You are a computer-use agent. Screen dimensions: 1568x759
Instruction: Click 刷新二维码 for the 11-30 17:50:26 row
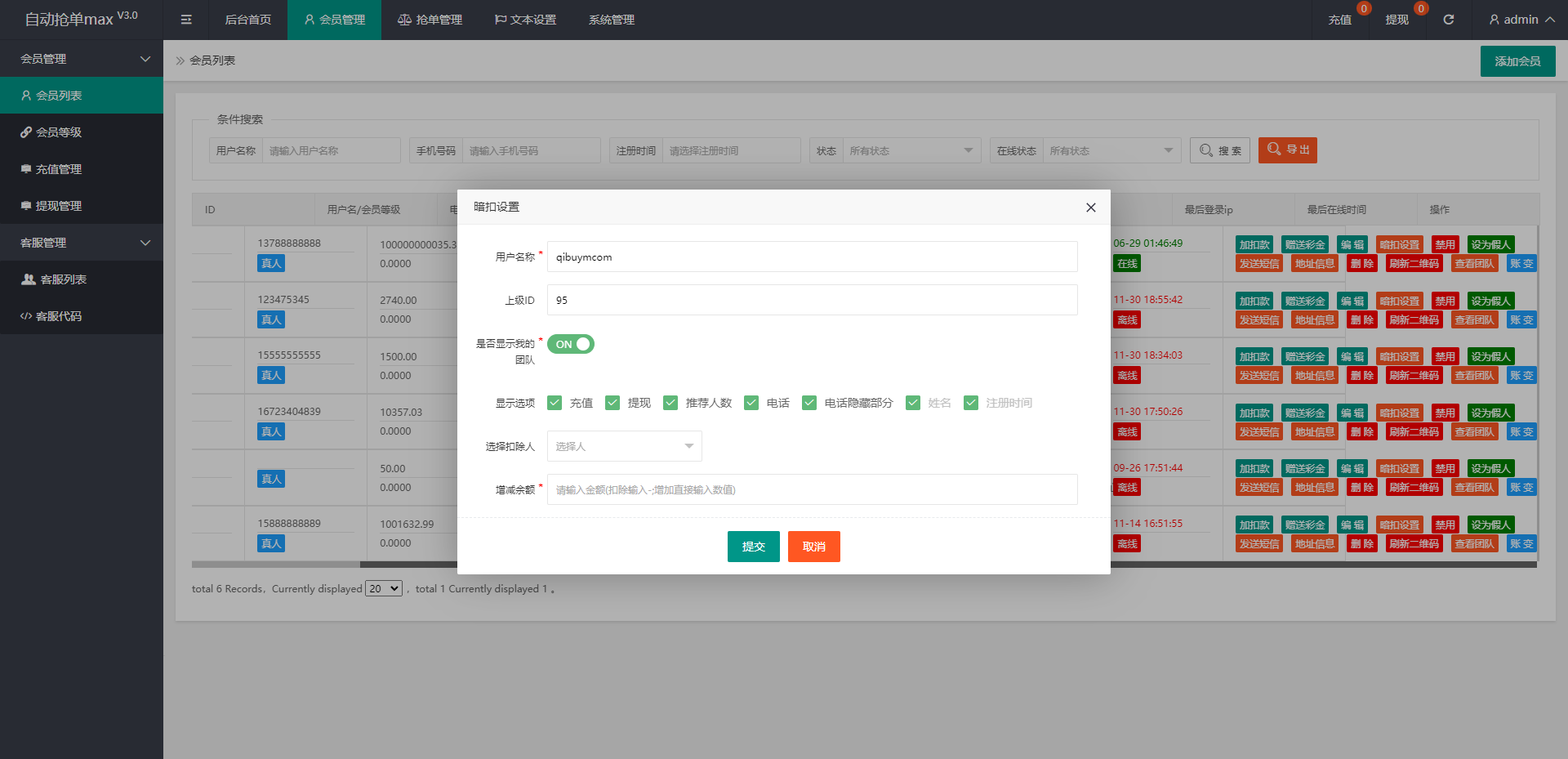click(x=1414, y=431)
